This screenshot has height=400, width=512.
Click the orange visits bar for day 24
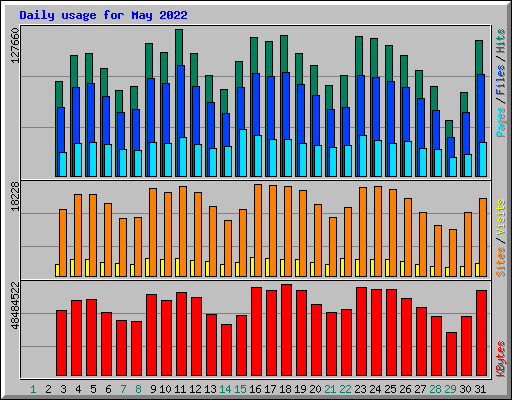click(378, 231)
